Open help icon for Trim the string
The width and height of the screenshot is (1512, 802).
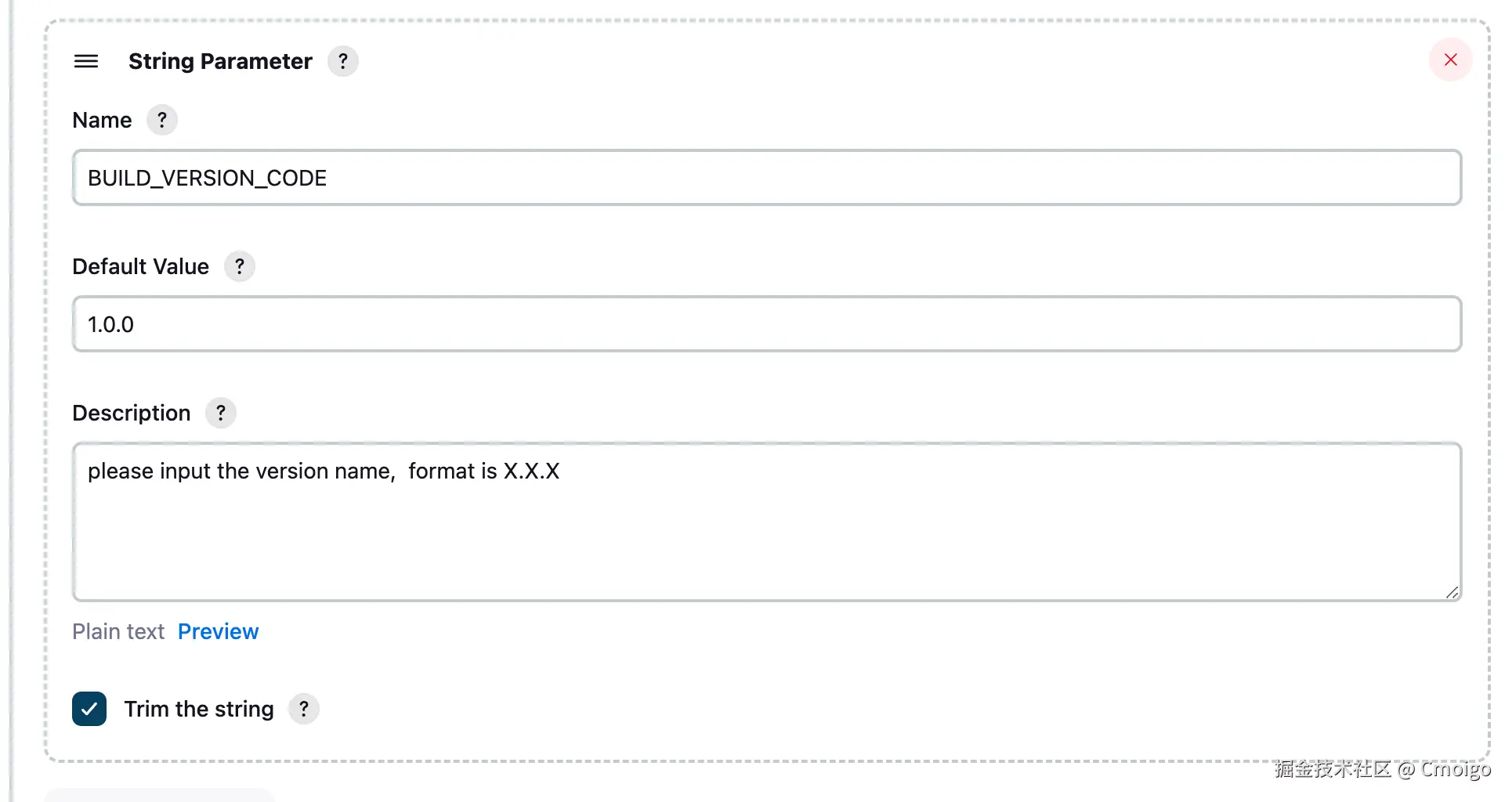(304, 709)
